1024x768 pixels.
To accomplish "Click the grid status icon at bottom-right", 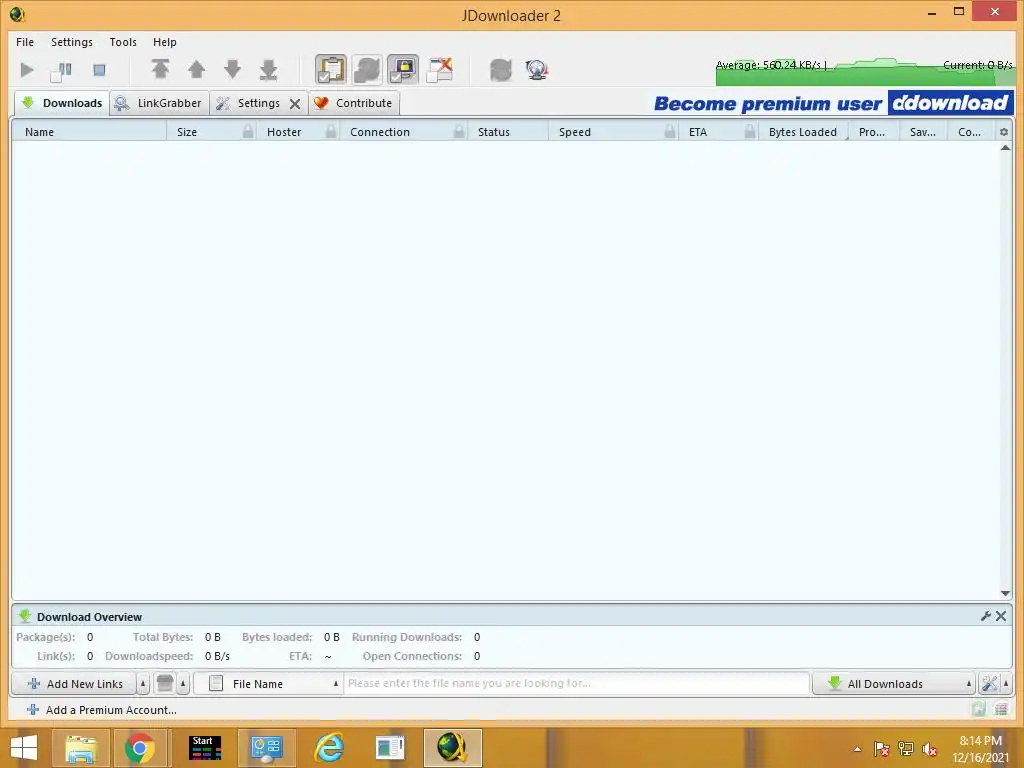I will [1001, 709].
